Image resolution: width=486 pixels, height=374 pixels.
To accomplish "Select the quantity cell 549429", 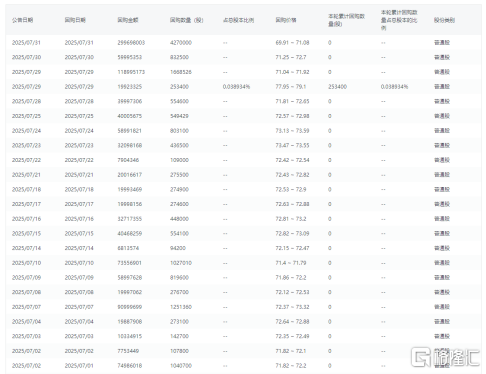I will tap(179, 116).
